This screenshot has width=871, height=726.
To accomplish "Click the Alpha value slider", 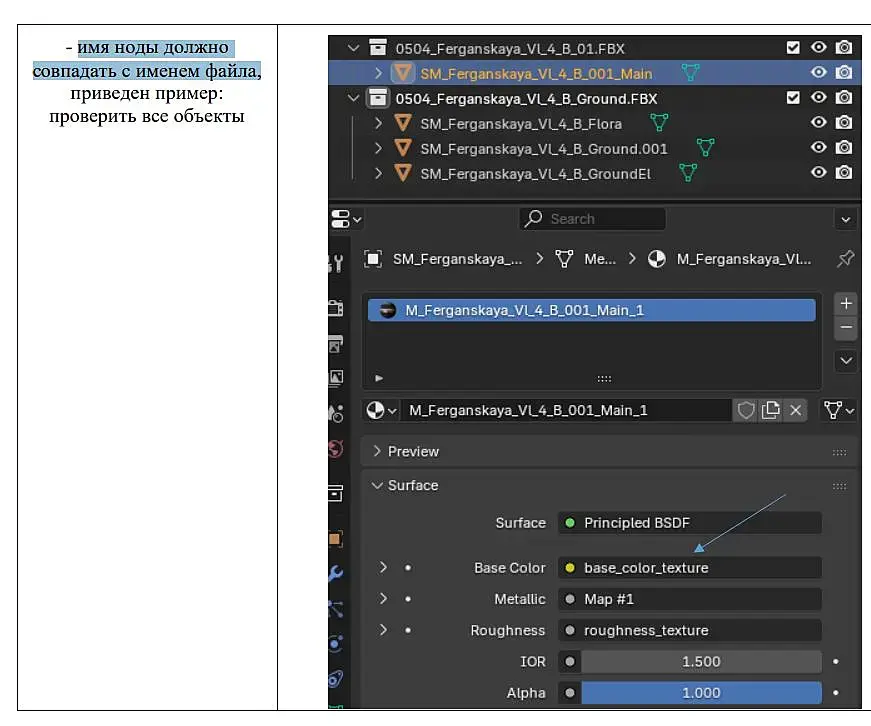I will coord(700,693).
